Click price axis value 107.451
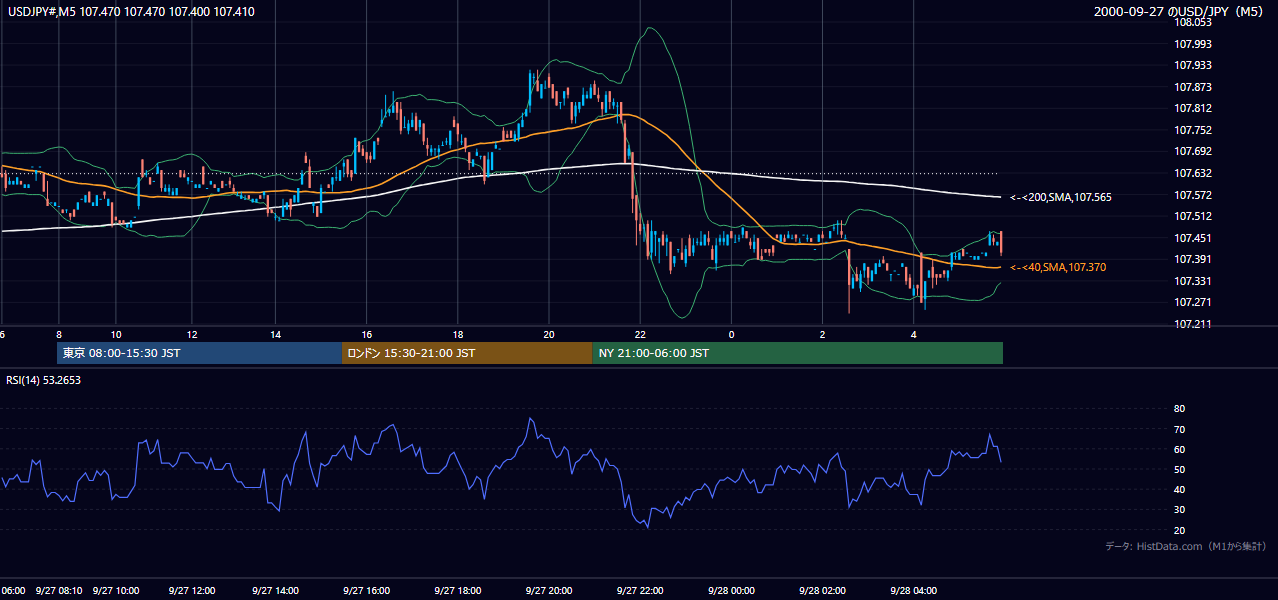 (x=1193, y=238)
